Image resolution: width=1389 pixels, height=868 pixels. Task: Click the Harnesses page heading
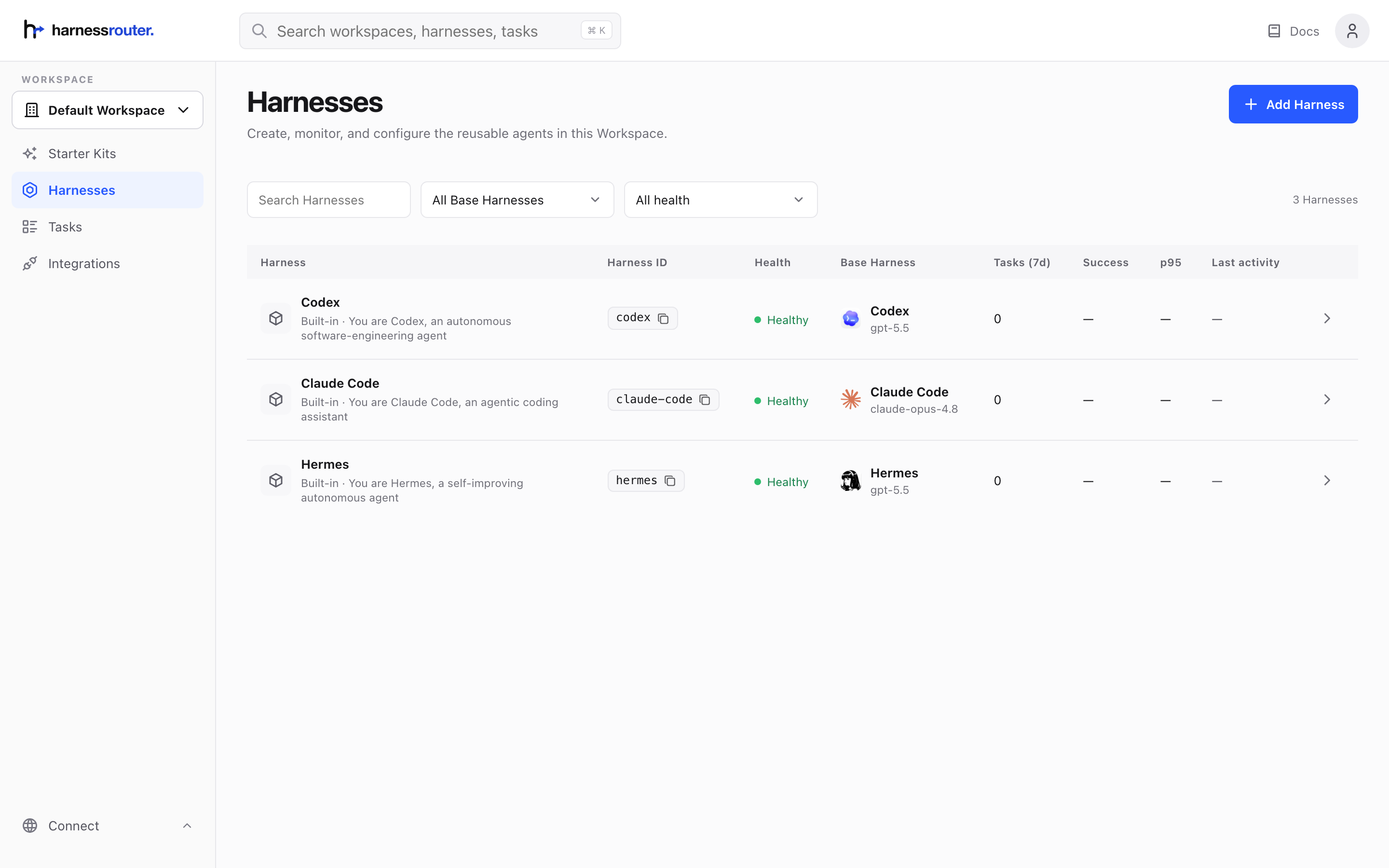click(314, 102)
